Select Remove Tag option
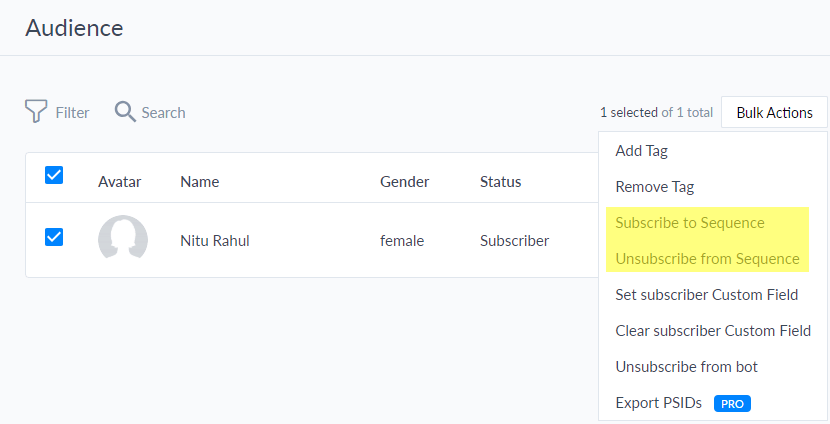The height and width of the screenshot is (424, 830). point(654,187)
